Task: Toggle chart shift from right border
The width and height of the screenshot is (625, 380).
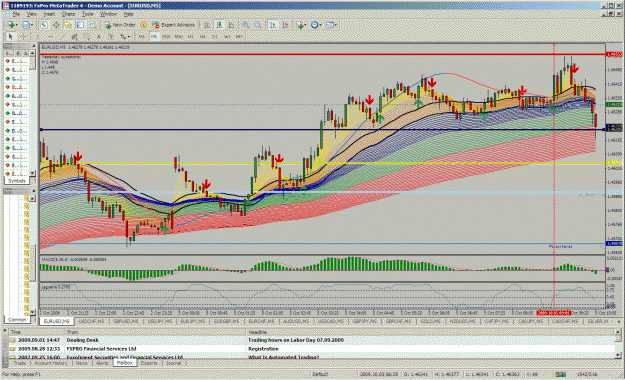Action: 285,25
